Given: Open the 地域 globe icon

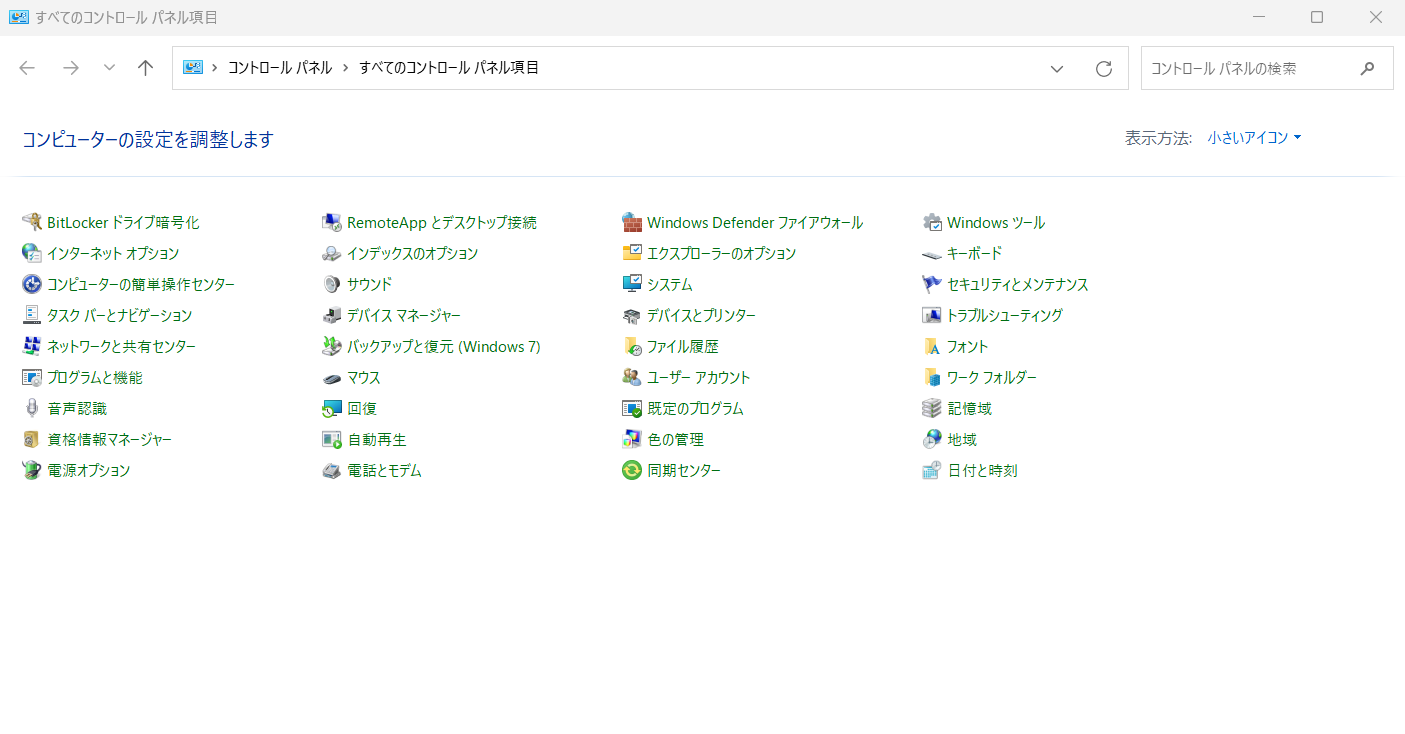Looking at the screenshot, I should [x=932, y=439].
